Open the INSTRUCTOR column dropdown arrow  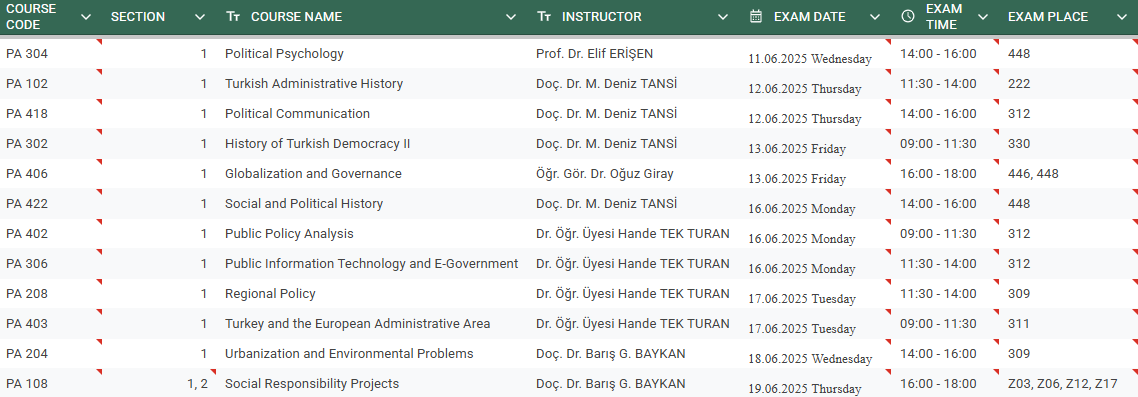click(x=723, y=17)
